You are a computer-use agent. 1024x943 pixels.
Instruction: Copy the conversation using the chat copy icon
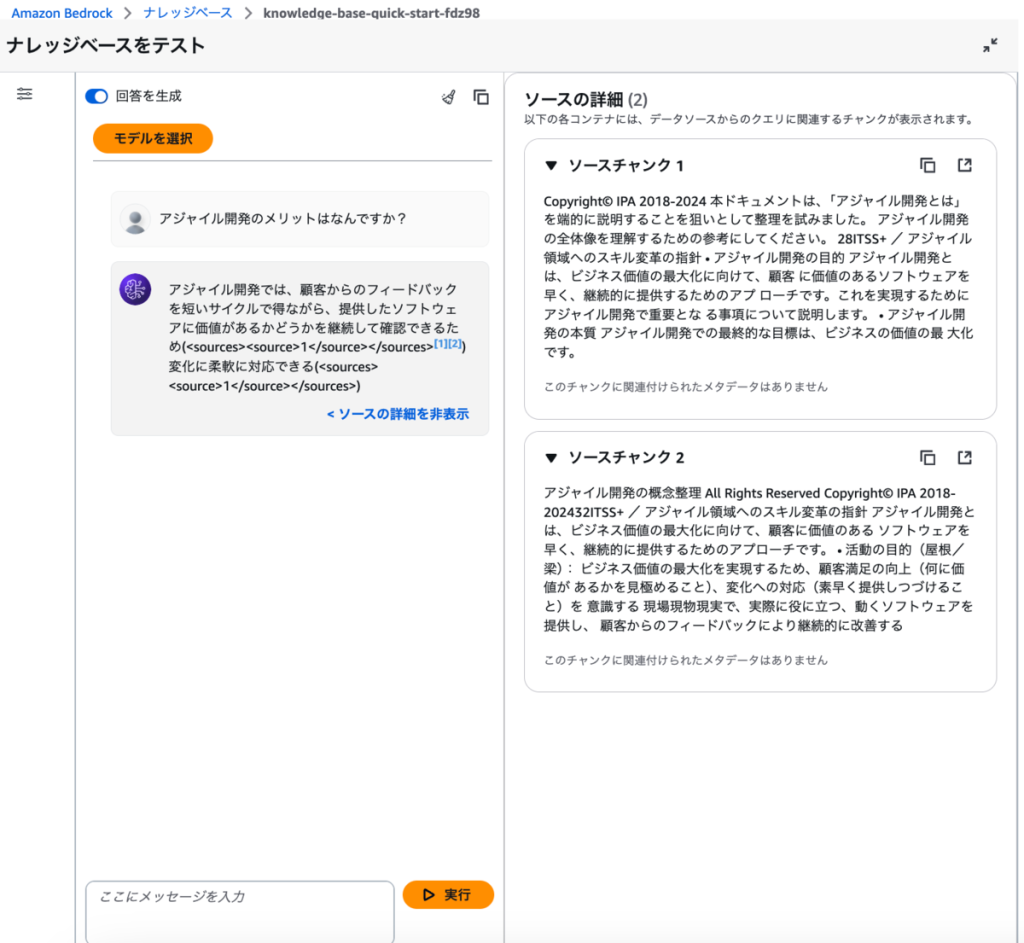click(481, 97)
